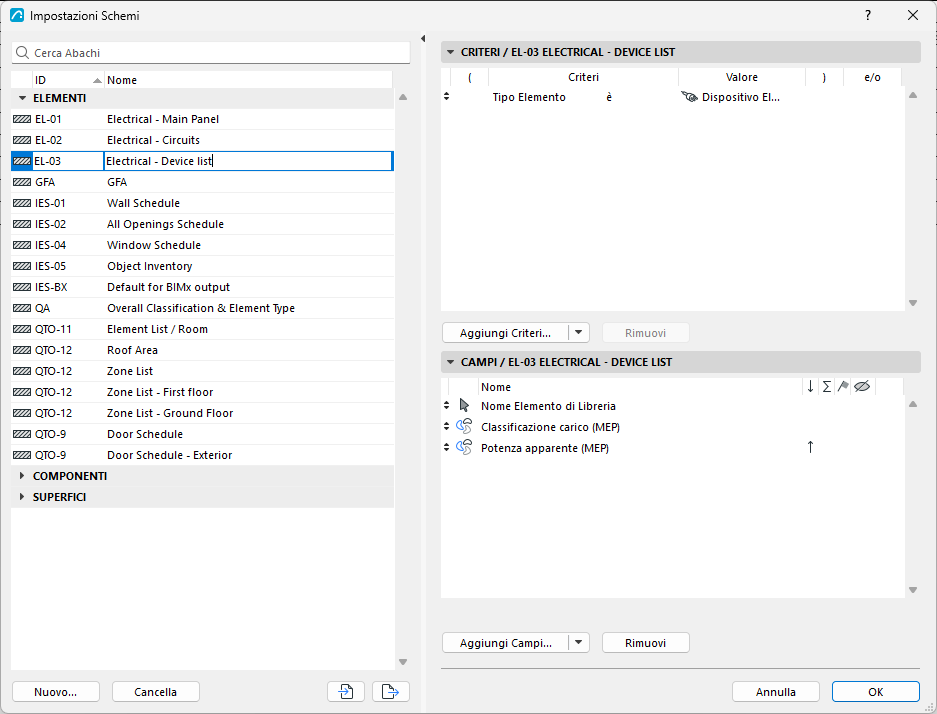Click the search magnifier icon
Viewport: 937px width, 714px height.
(23, 53)
